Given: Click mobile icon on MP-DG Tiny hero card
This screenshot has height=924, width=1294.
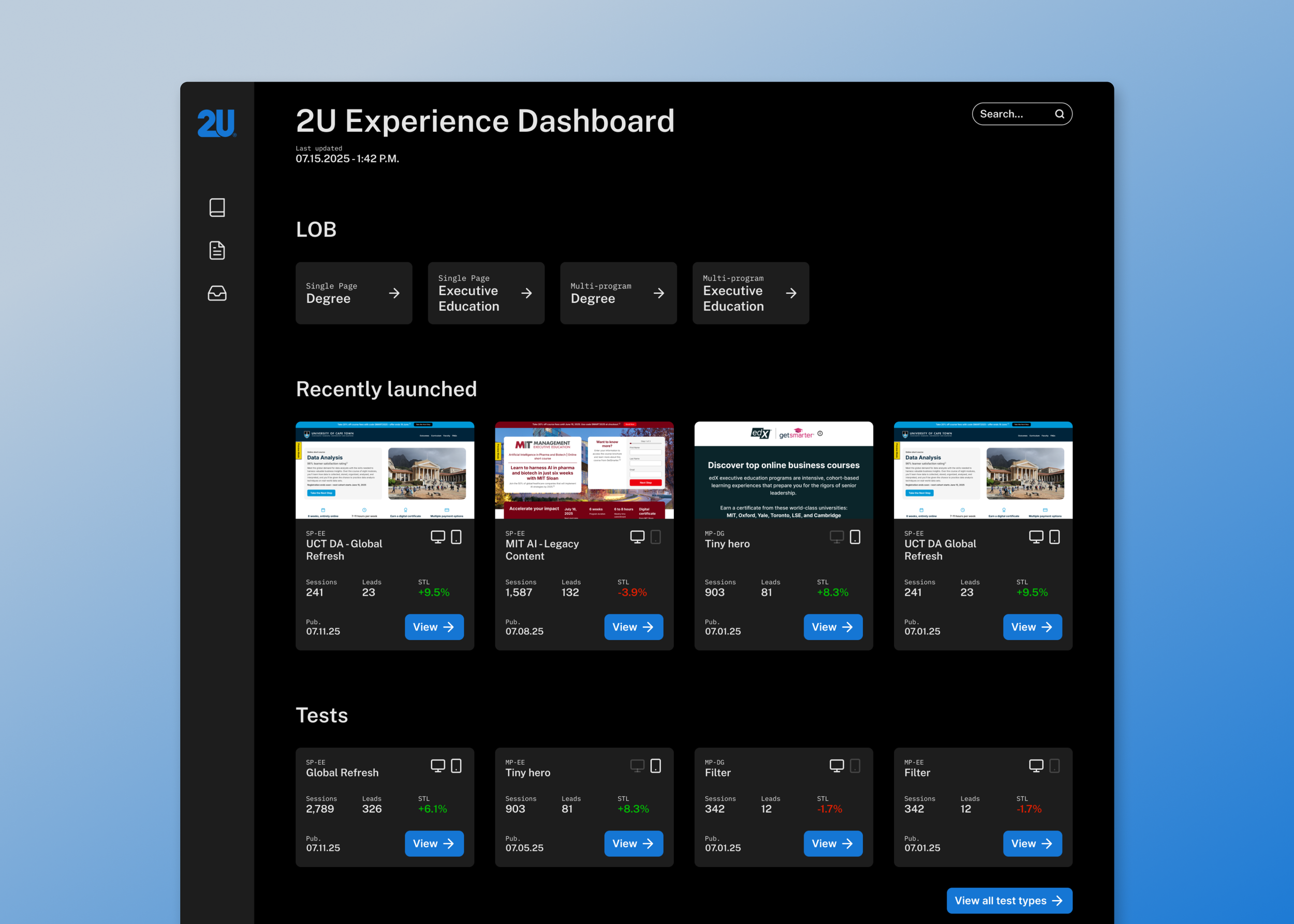Looking at the screenshot, I should (855, 537).
